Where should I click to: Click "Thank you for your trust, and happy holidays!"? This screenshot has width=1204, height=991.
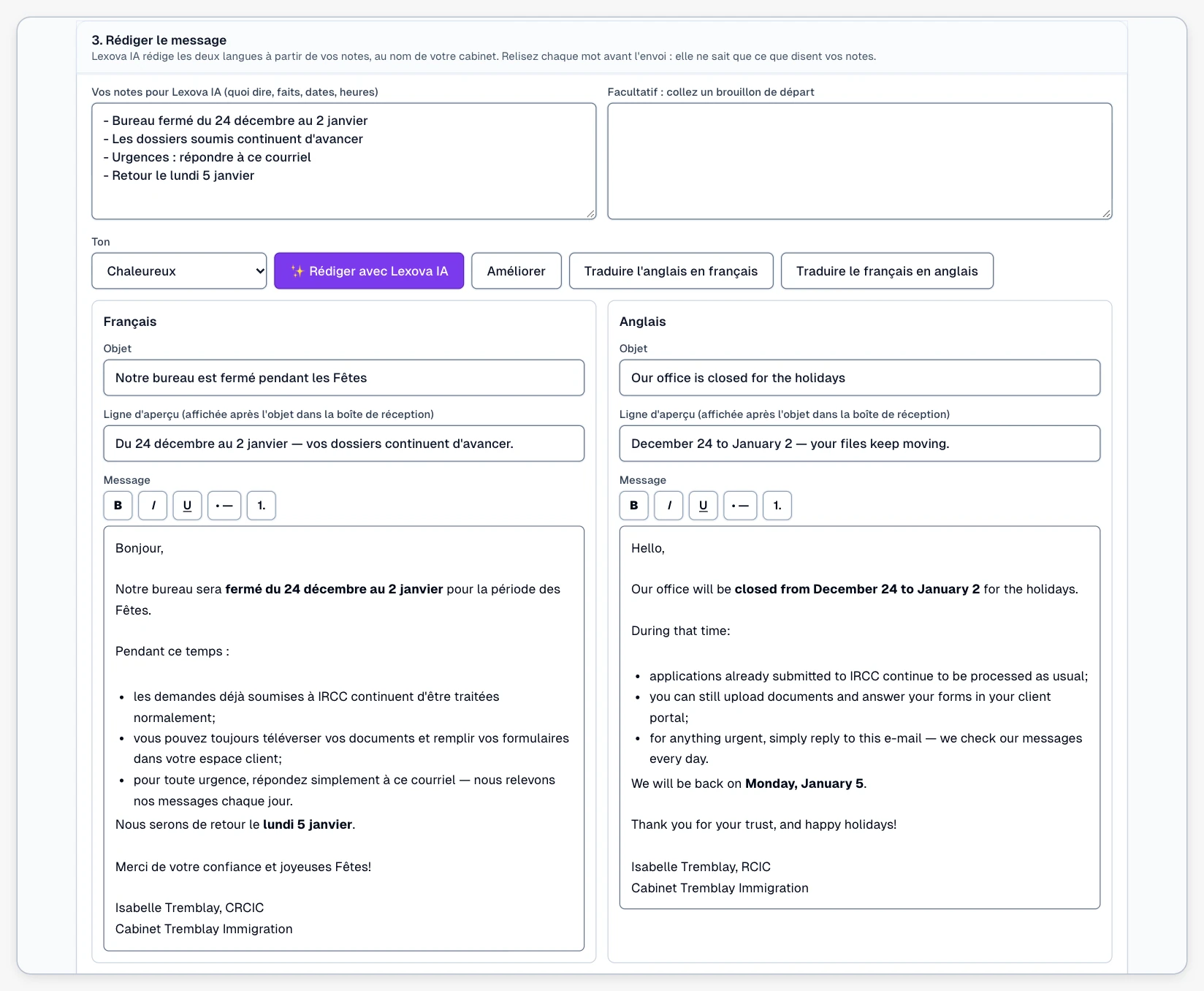point(763,824)
